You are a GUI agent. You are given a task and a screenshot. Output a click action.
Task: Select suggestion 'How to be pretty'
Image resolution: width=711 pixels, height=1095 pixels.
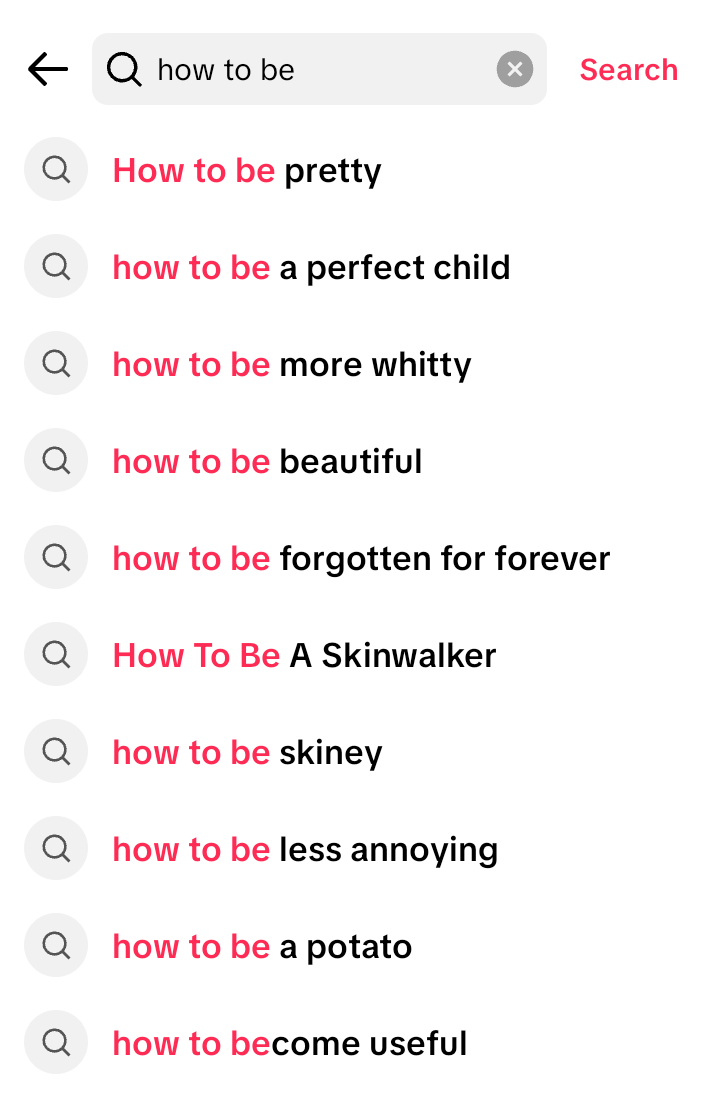(x=247, y=171)
